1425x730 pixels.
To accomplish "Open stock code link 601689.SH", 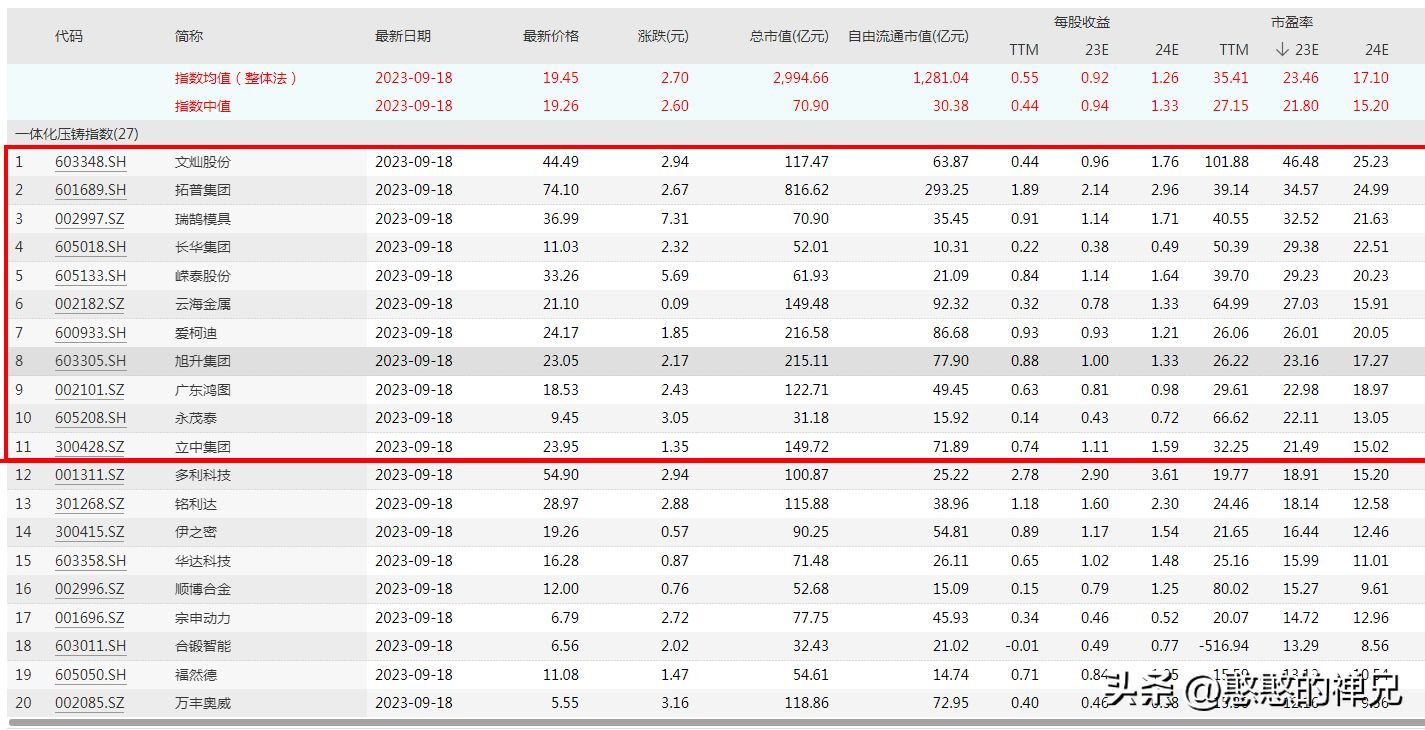I will point(90,190).
